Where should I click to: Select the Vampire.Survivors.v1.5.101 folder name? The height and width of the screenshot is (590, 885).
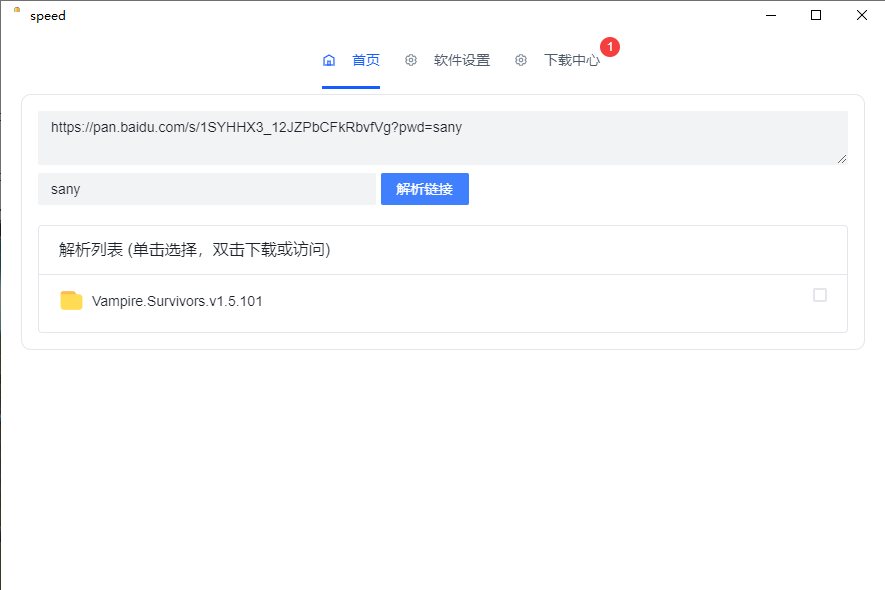177,301
